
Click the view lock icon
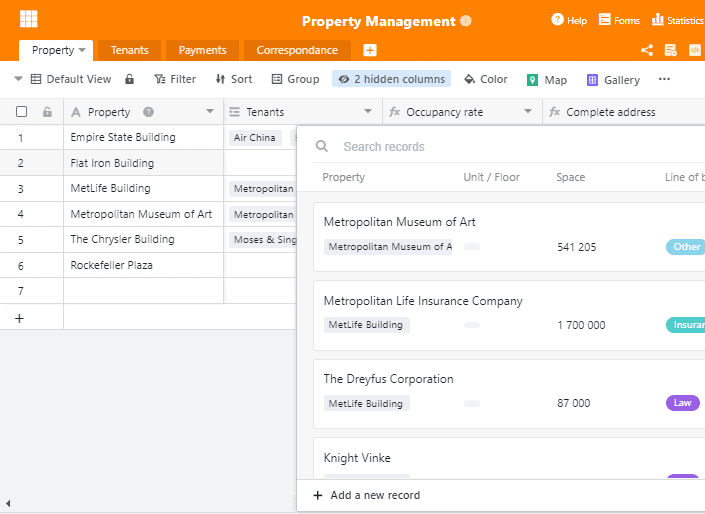129,79
